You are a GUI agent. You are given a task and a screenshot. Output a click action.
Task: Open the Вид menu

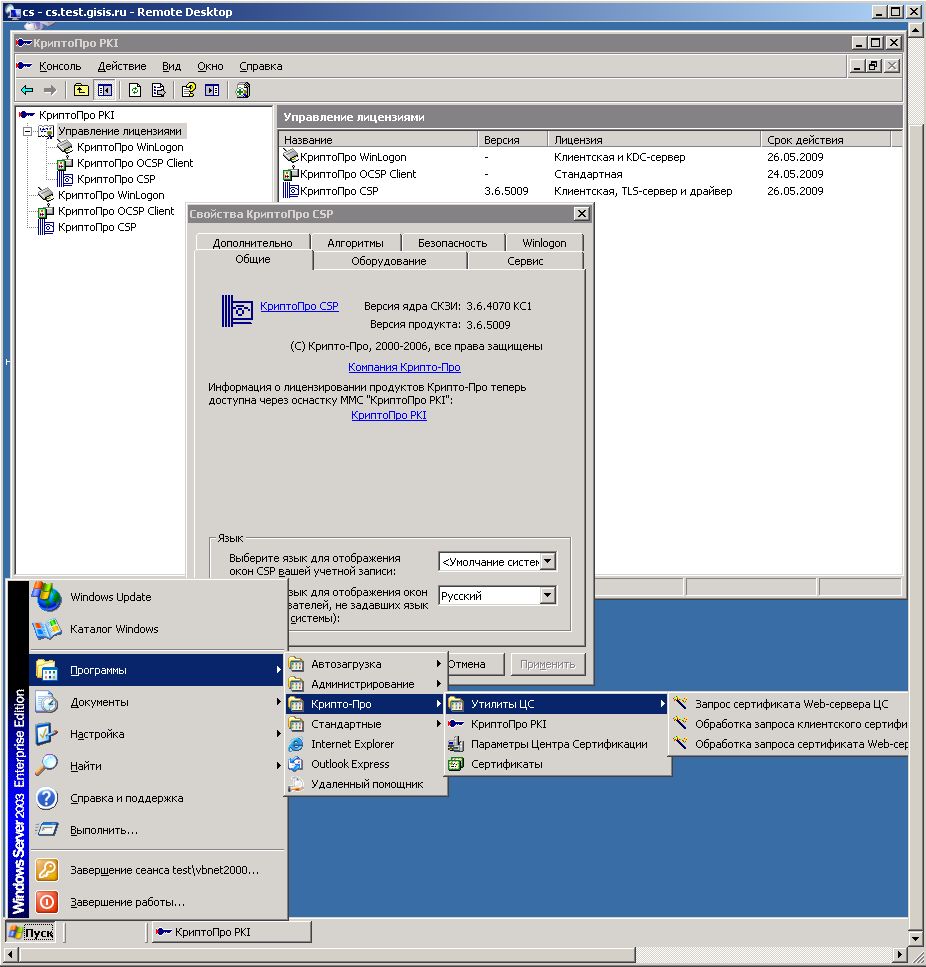[x=171, y=66]
